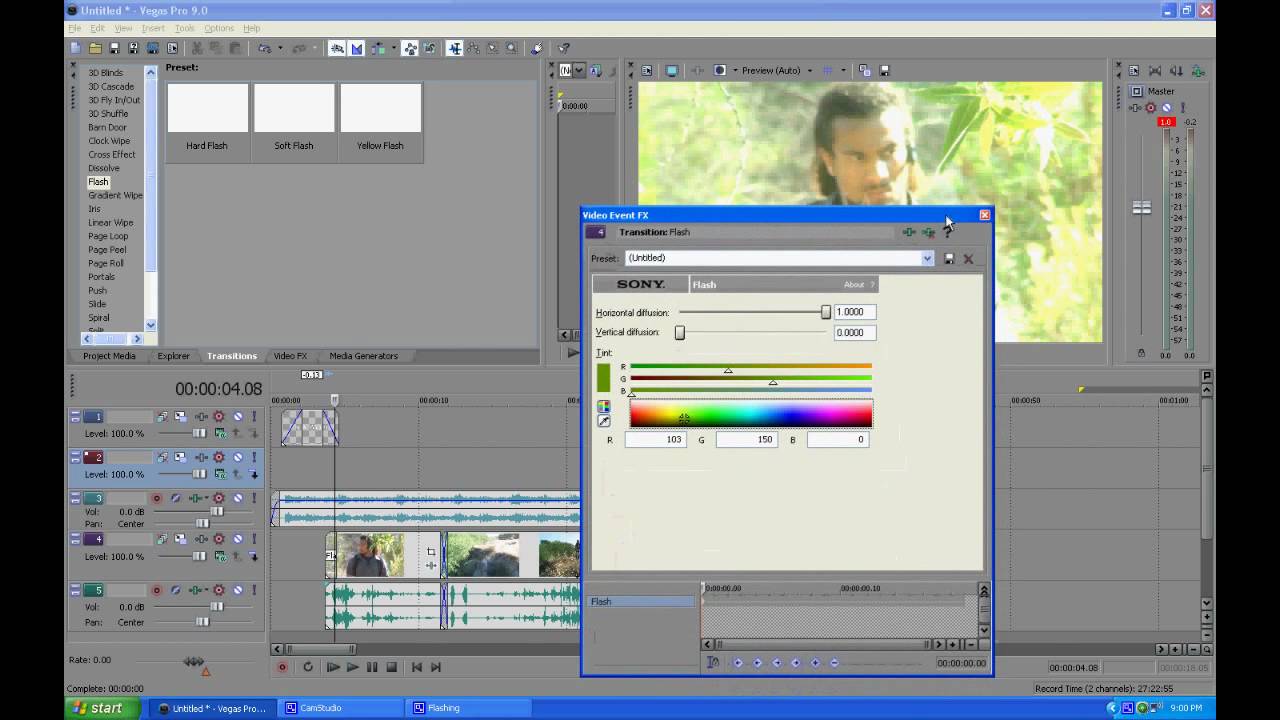Click the remove plug-in icon in FX window
Screen dimensions: 1280x720
click(x=928, y=232)
